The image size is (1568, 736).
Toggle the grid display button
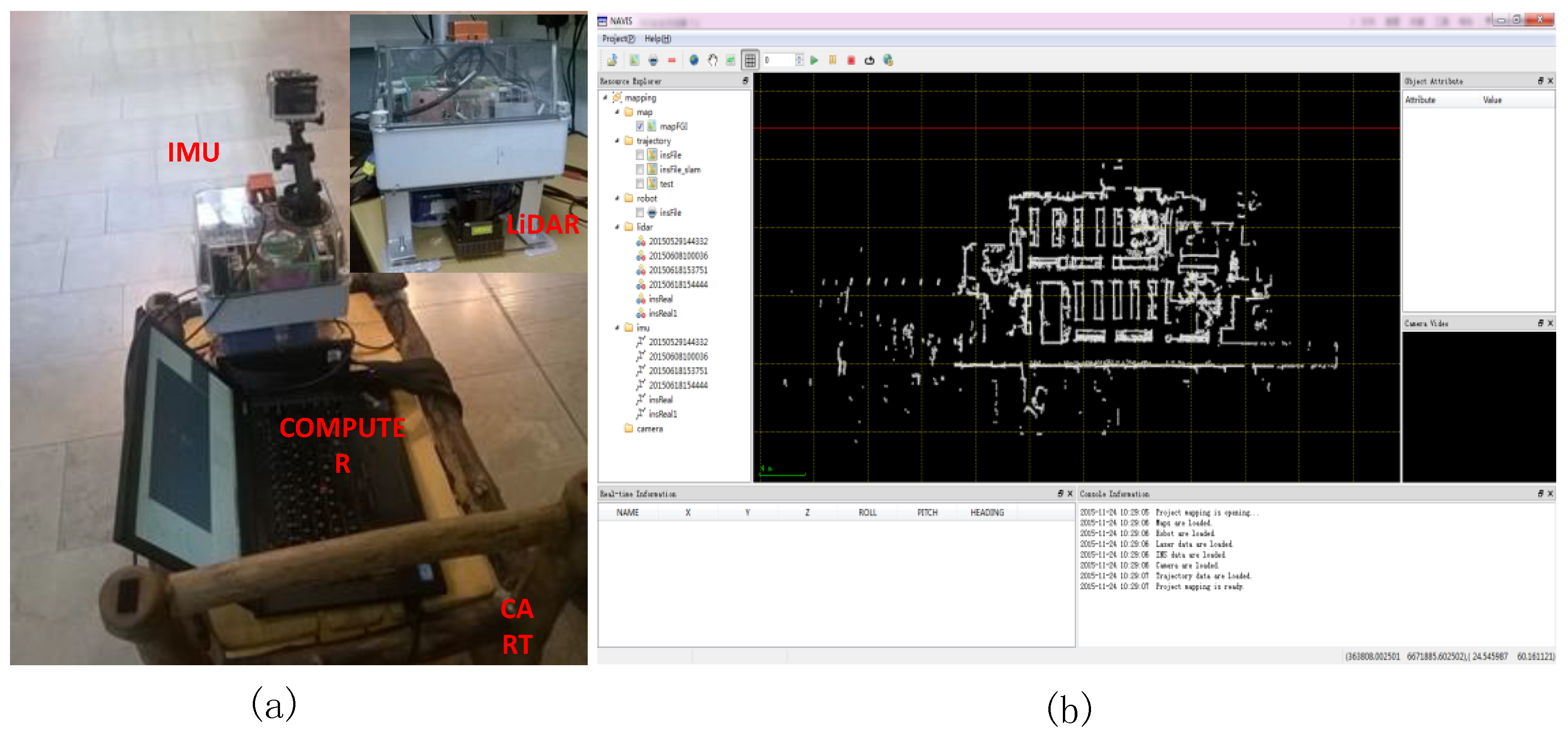pyautogui.click(x=750, y=60)
